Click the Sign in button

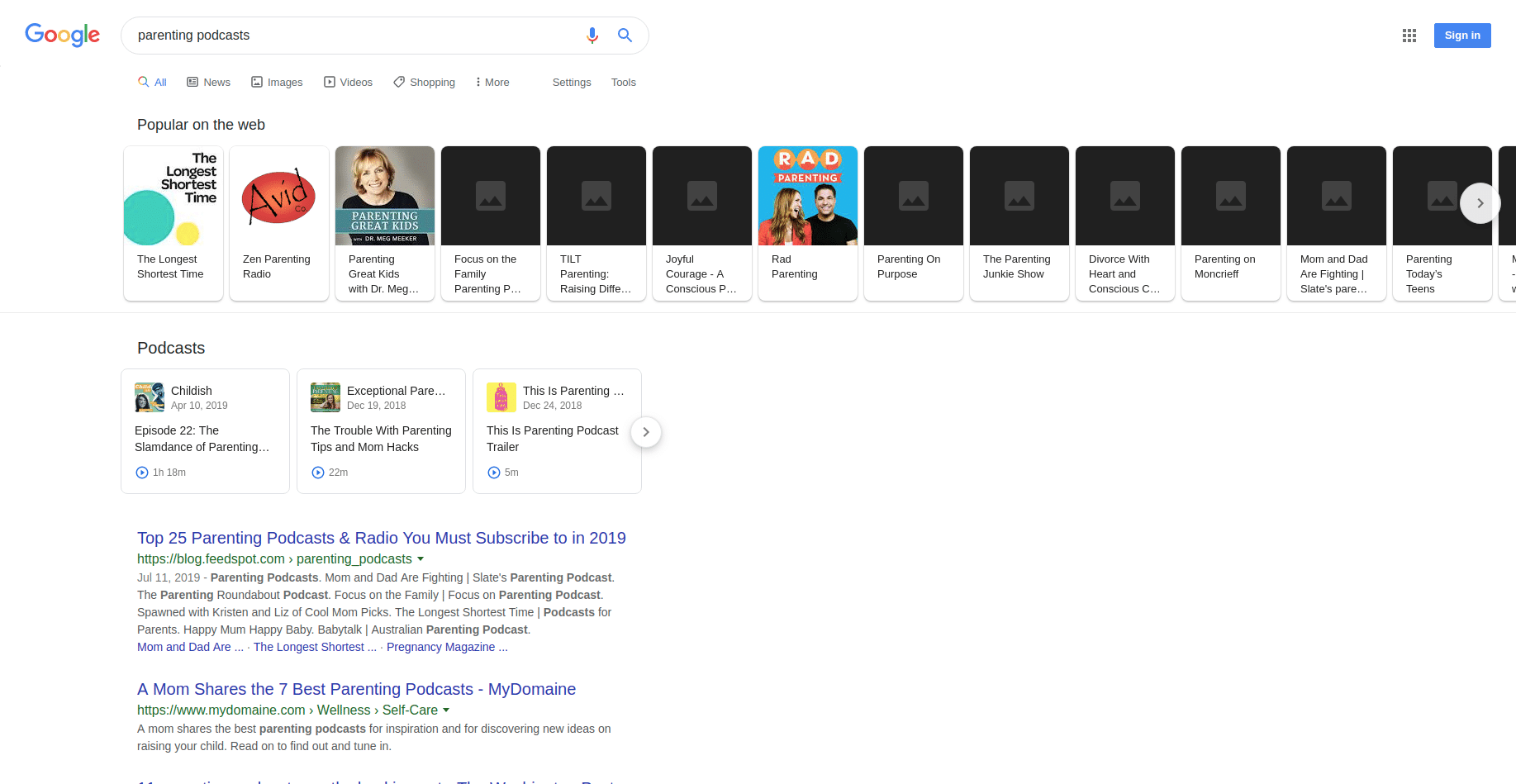point(1462,36)
